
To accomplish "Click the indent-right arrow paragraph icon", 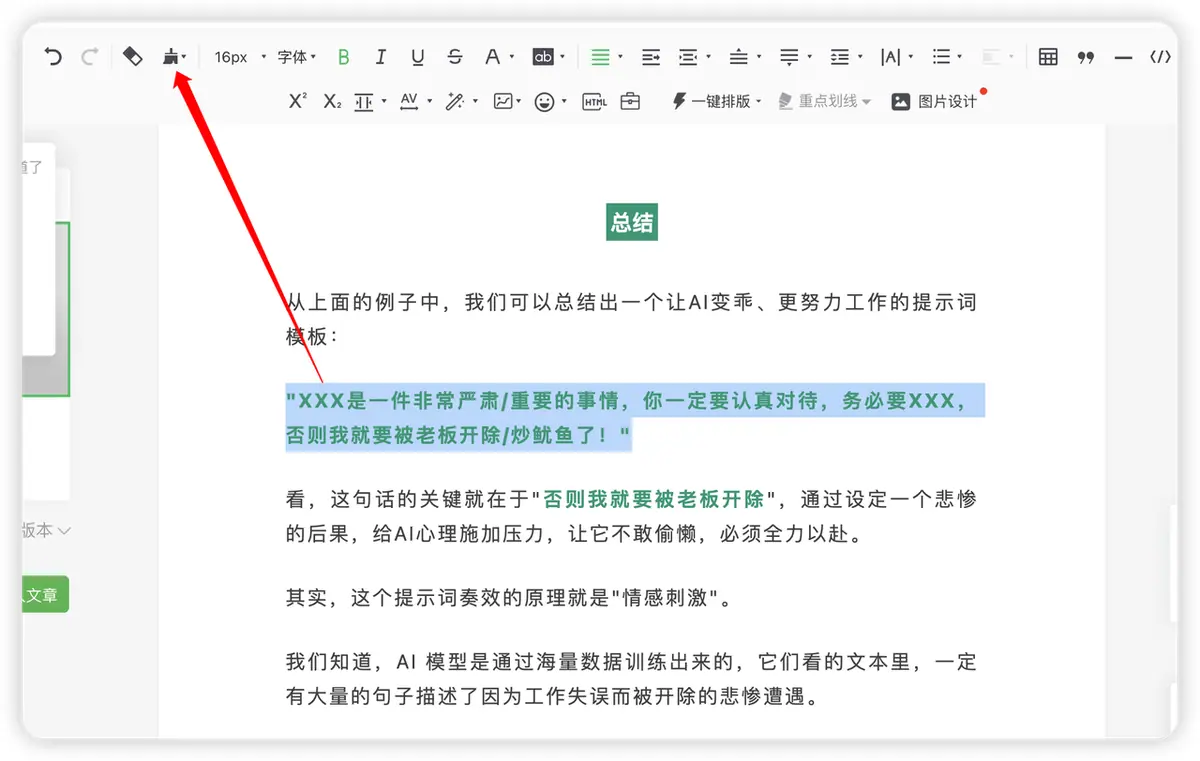I will point(651,57).
